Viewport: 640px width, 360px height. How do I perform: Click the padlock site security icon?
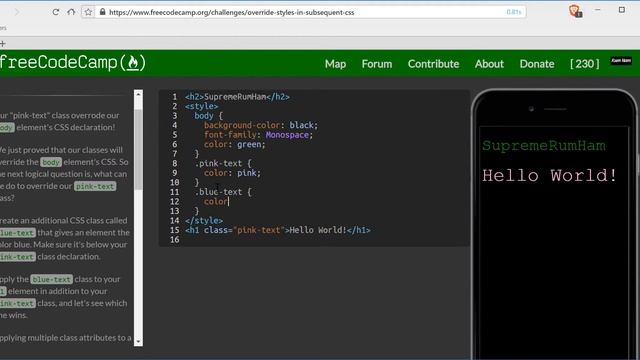click(x=102, y=12)
